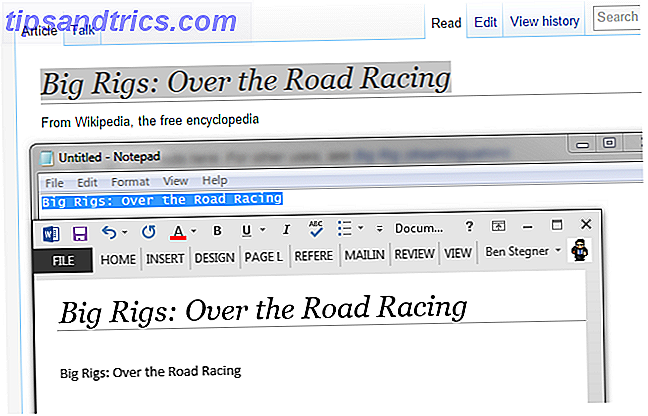This screenshot has width=648, height=416.
Task: Open the undo history dropdown arrow
Action: pos(124,232)
